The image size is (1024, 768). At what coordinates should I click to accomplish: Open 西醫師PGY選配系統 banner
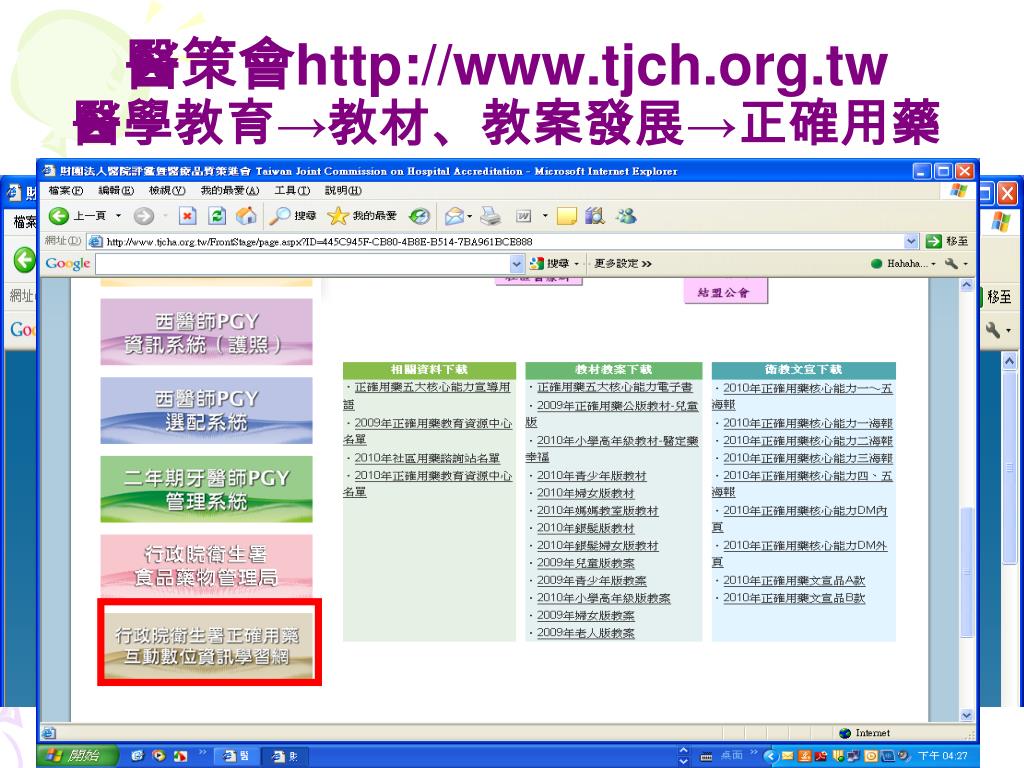click(206, 411)
